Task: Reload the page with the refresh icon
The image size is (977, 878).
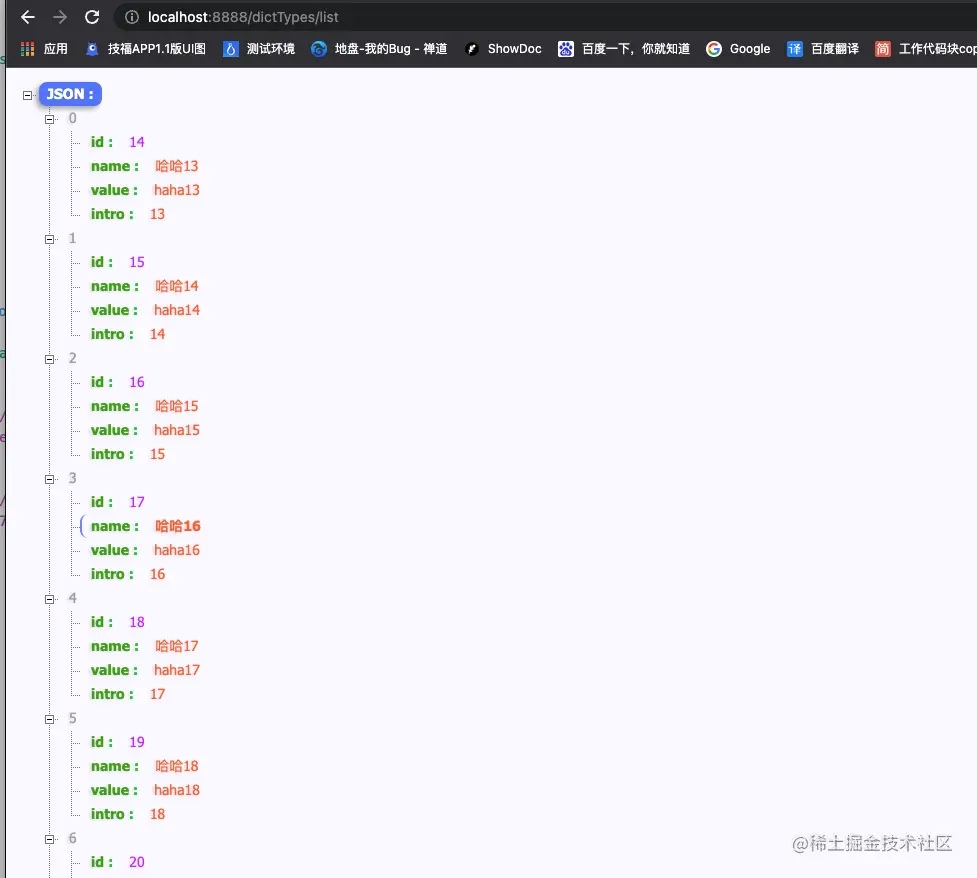Action: 92,17
